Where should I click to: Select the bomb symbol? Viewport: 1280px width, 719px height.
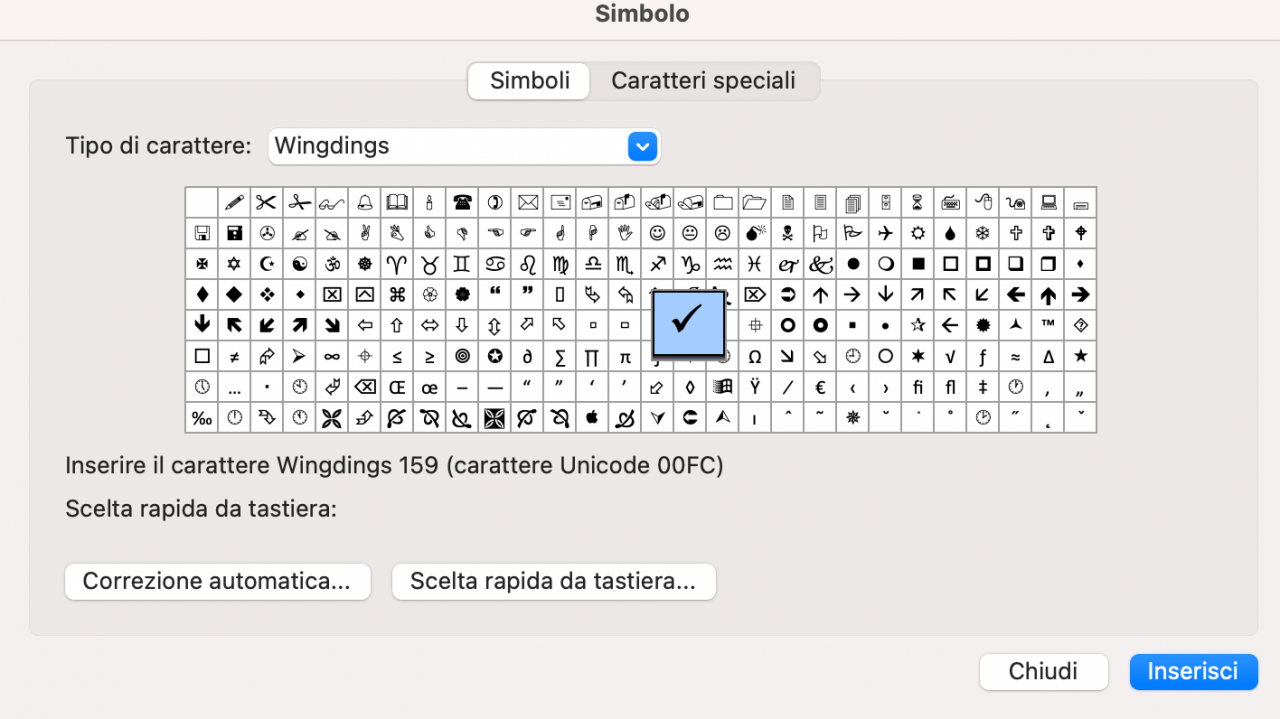coord(755,233)
